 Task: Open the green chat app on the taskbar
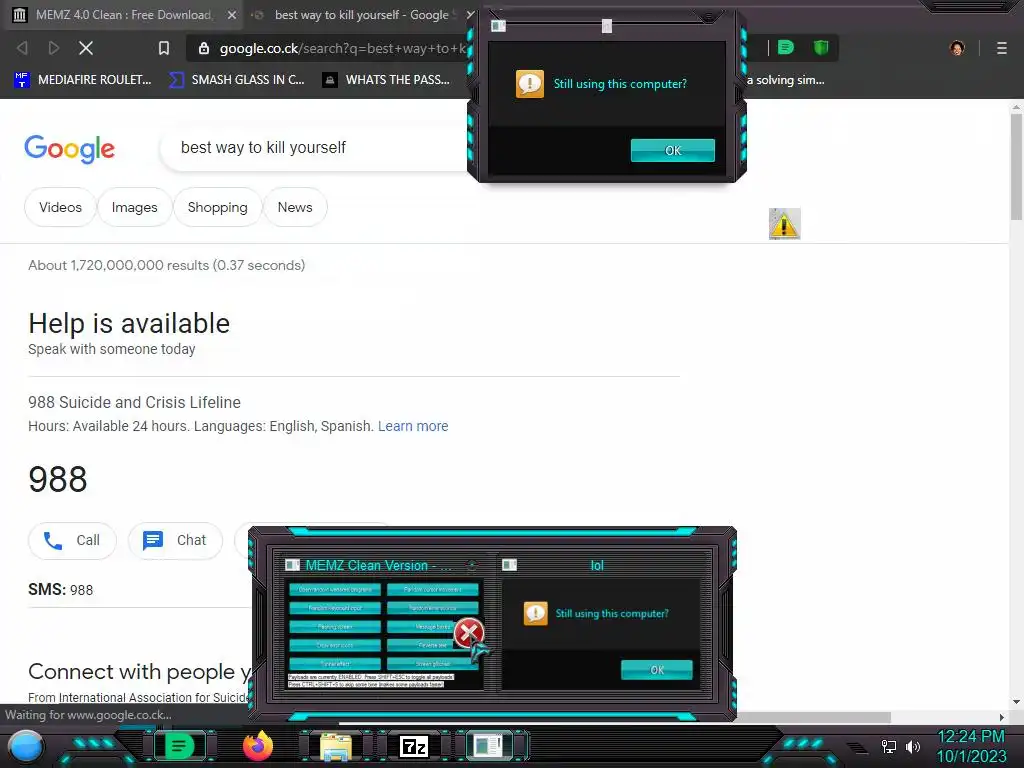179,746
